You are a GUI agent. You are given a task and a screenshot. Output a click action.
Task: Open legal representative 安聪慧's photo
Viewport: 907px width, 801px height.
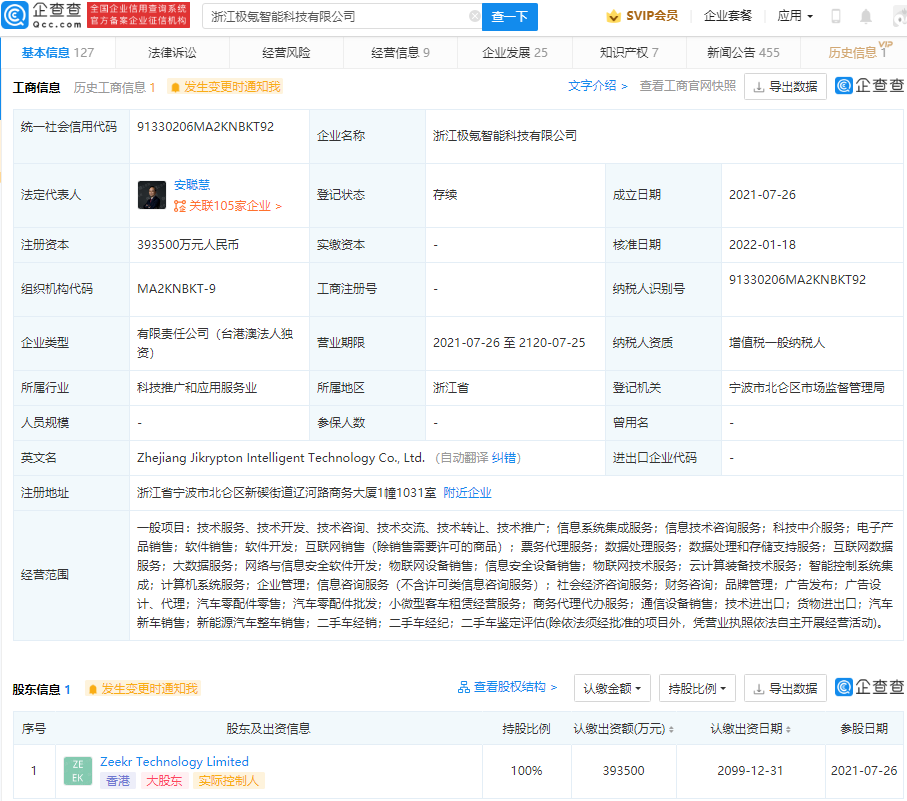coord(152,195)
